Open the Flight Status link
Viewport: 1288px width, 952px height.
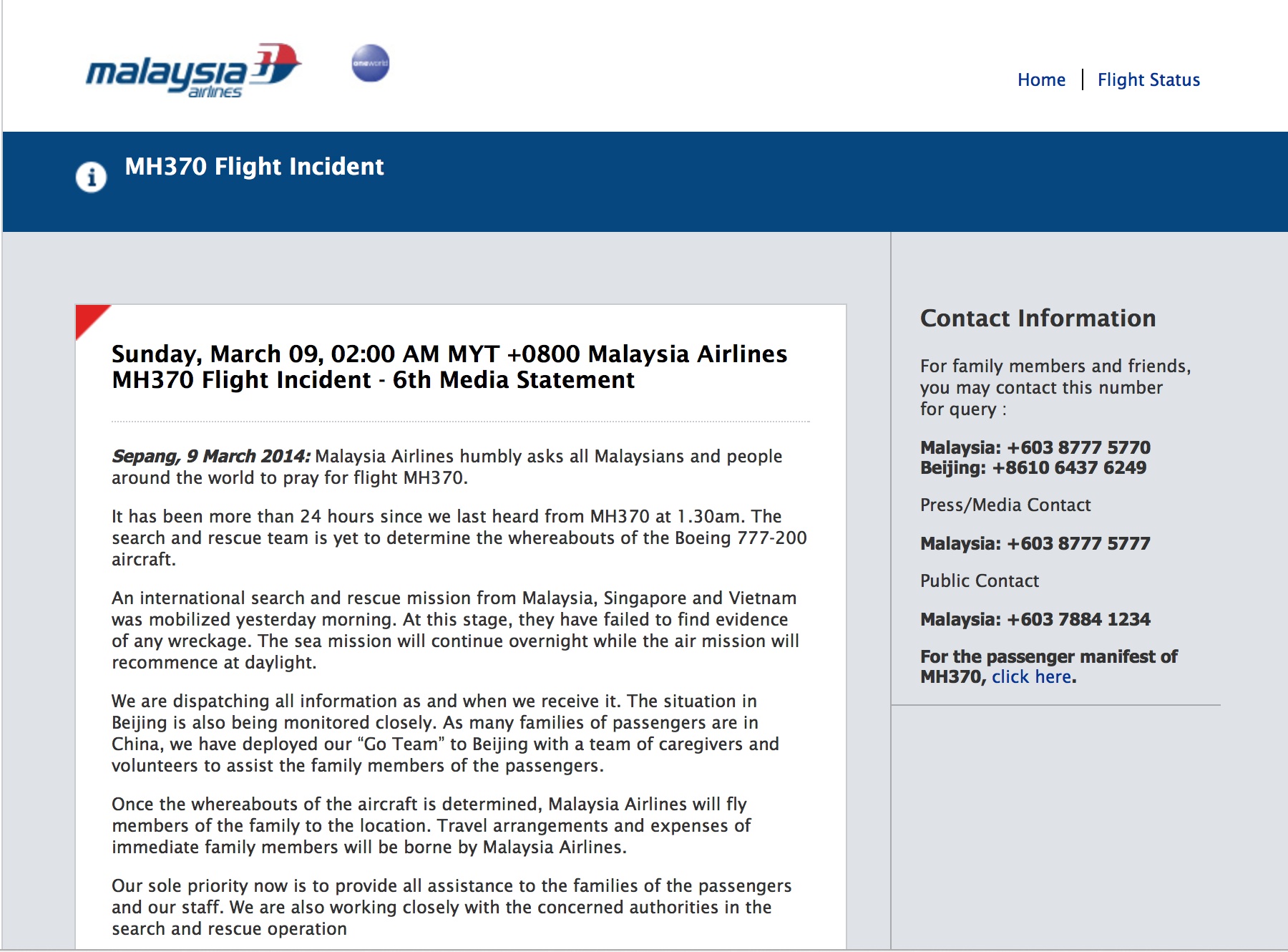pos(1148,80)
